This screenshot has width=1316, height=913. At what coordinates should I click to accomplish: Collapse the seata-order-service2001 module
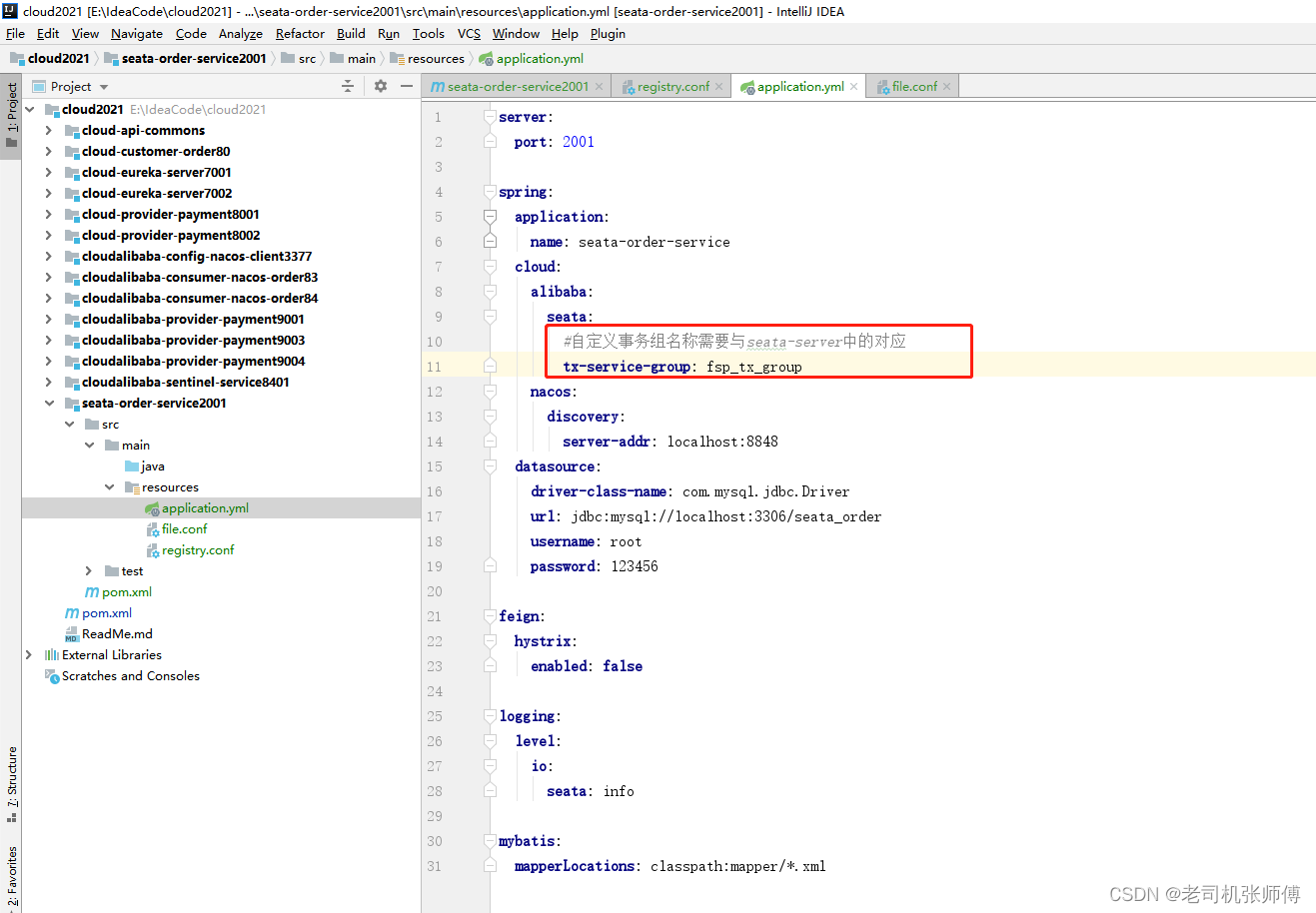pyautogui.click(x=49, y=403)
